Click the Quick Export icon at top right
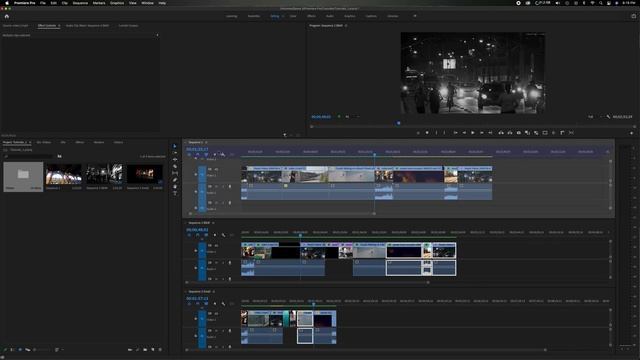Viewport: 640px width, 360px height. tap(633, 16)
